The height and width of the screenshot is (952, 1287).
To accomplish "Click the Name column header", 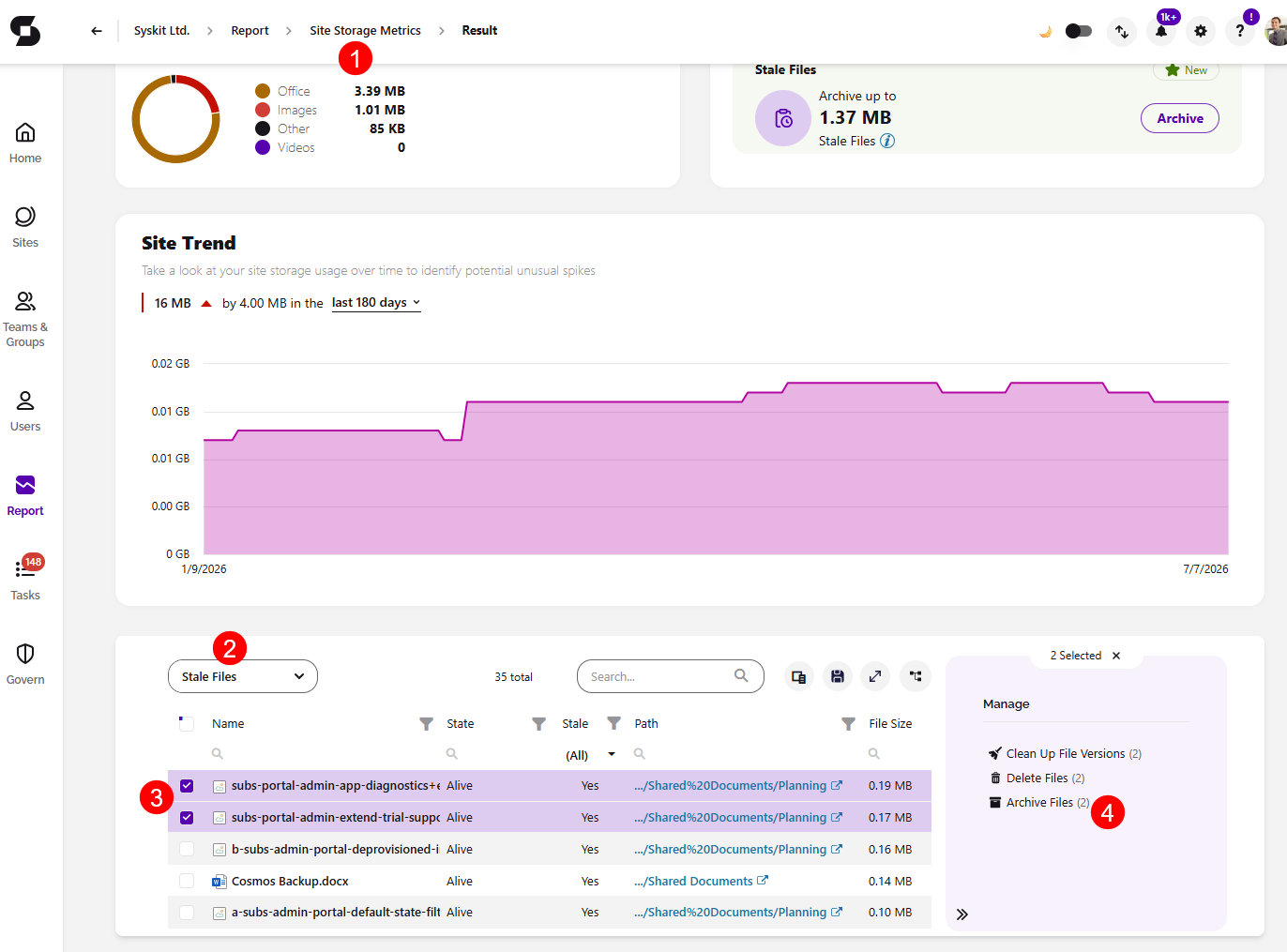I will 228,724.
